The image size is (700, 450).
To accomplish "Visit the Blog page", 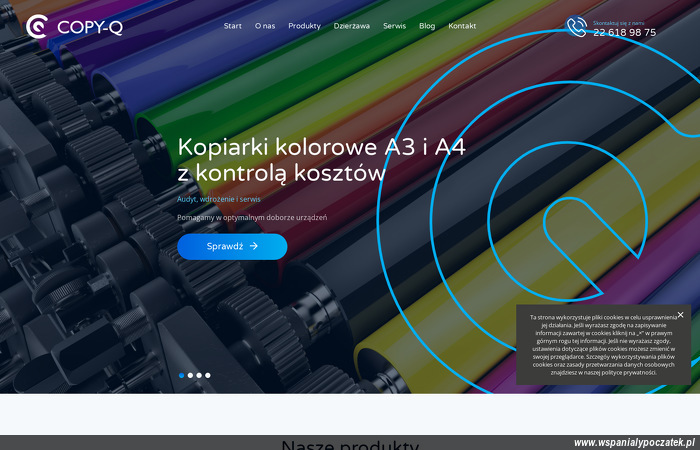I will (427, 26).
